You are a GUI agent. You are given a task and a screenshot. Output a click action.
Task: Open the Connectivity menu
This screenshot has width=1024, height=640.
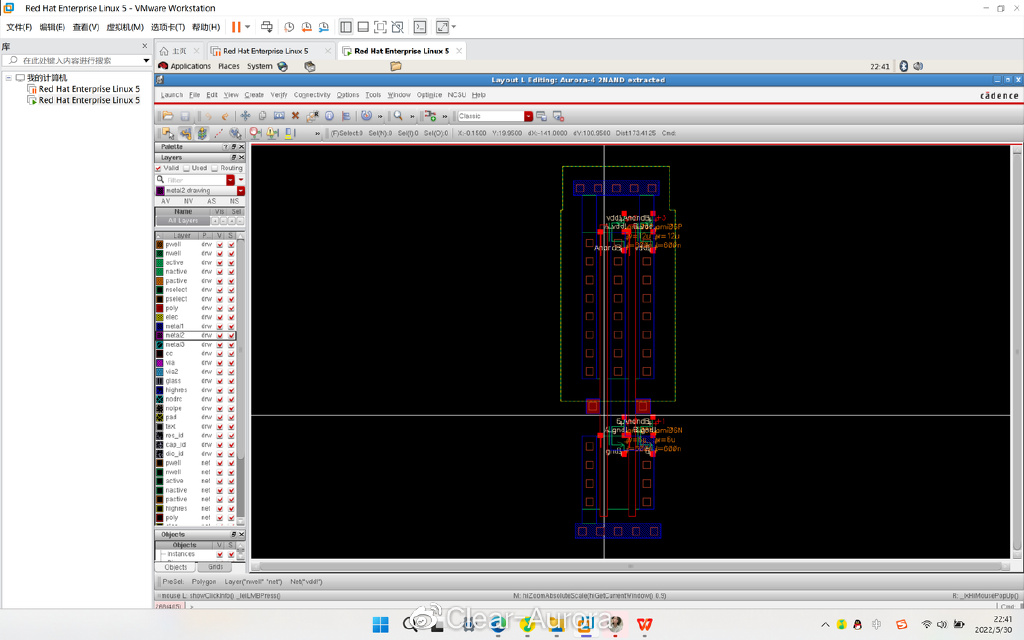(312, 95)
